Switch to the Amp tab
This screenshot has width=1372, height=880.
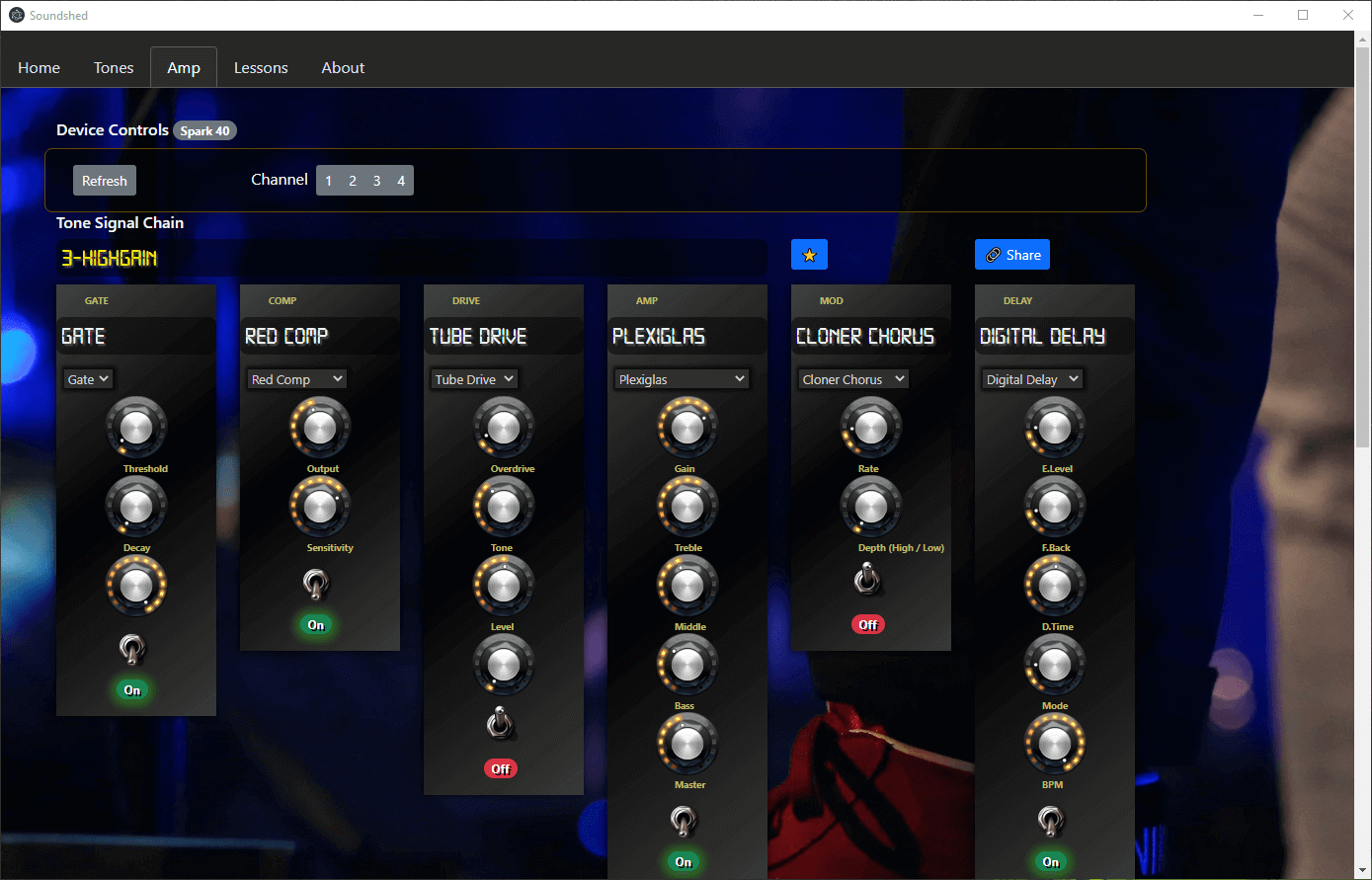tap(184, 67)
